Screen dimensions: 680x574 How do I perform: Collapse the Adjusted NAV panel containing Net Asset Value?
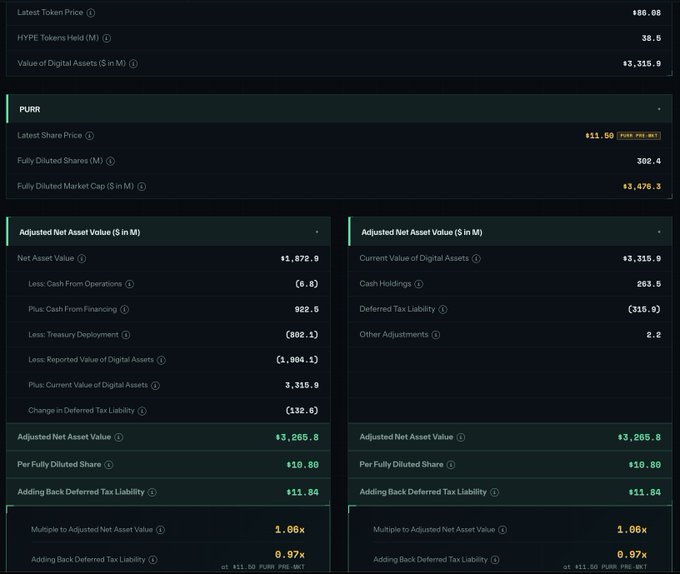[x=317, y=232]
